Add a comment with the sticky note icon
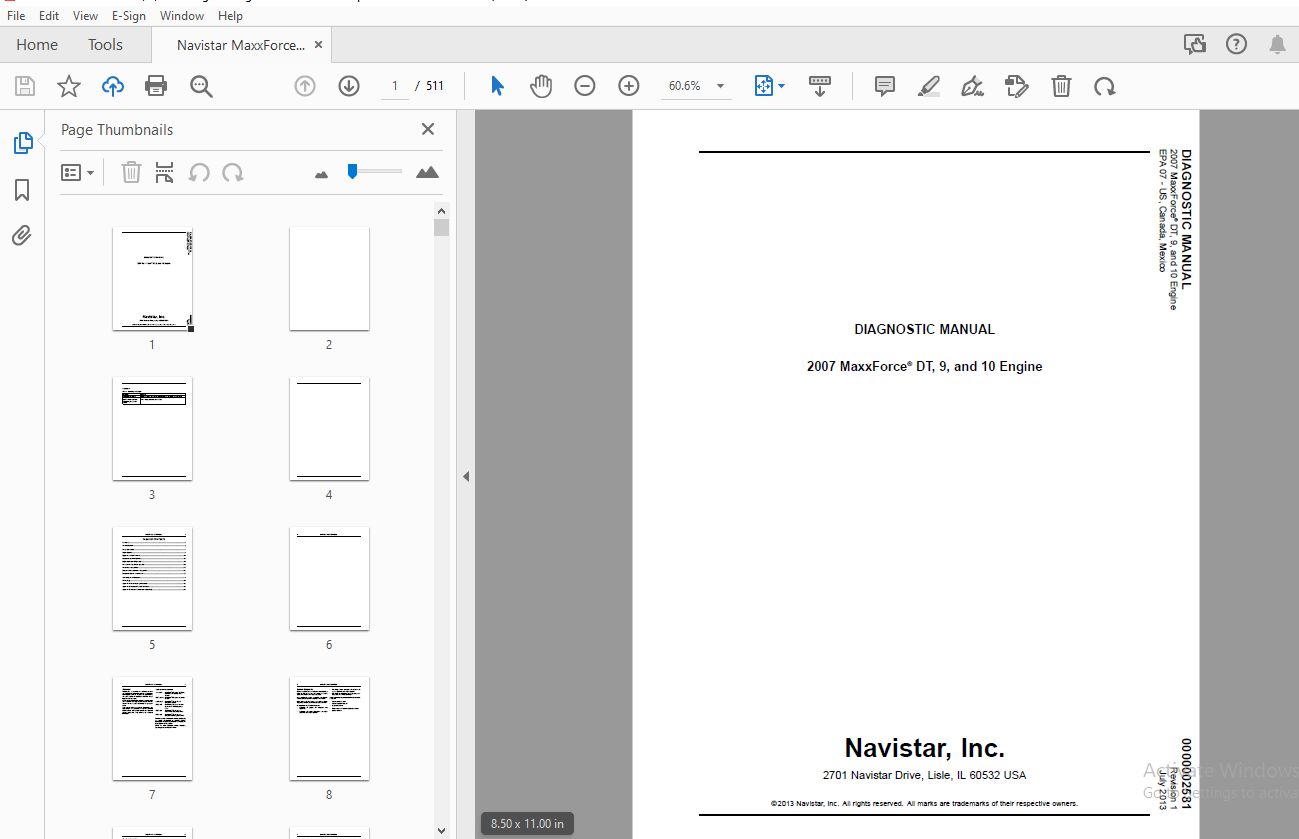 click(885, 86)
